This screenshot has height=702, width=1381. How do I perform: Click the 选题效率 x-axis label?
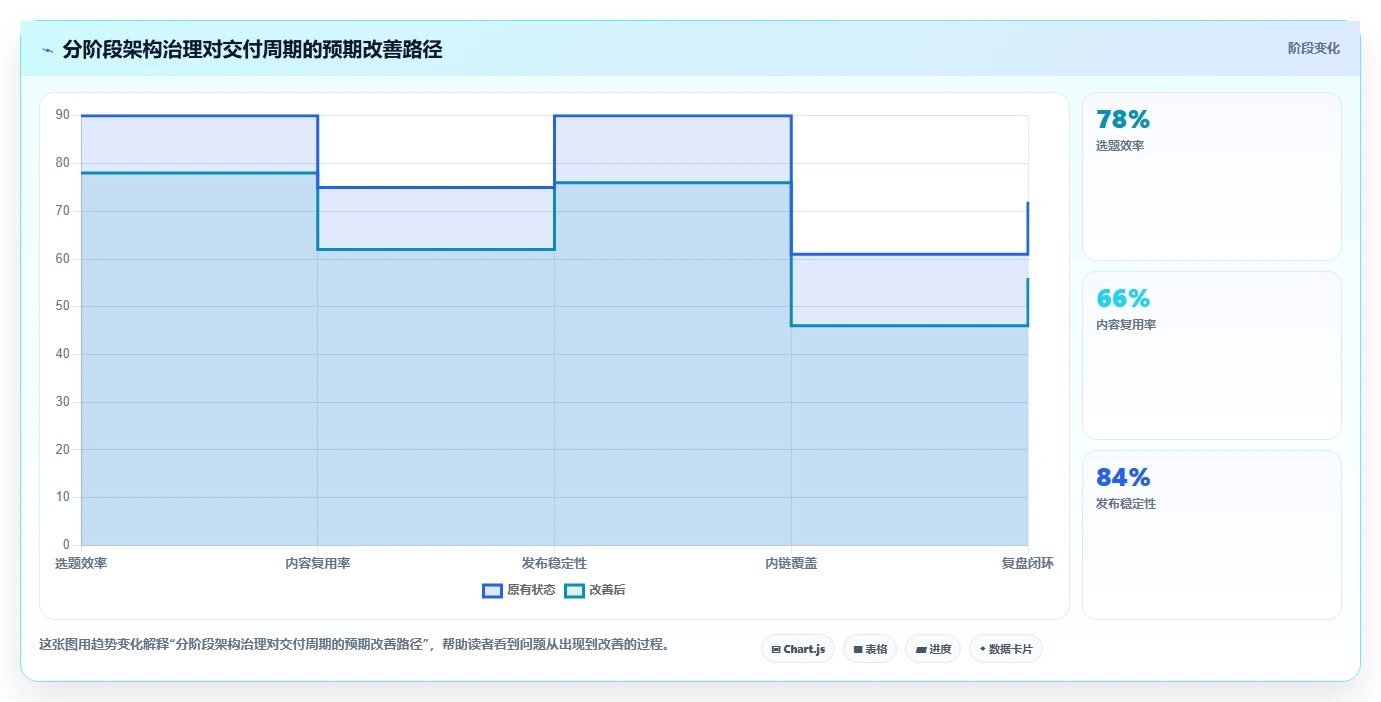81,564
